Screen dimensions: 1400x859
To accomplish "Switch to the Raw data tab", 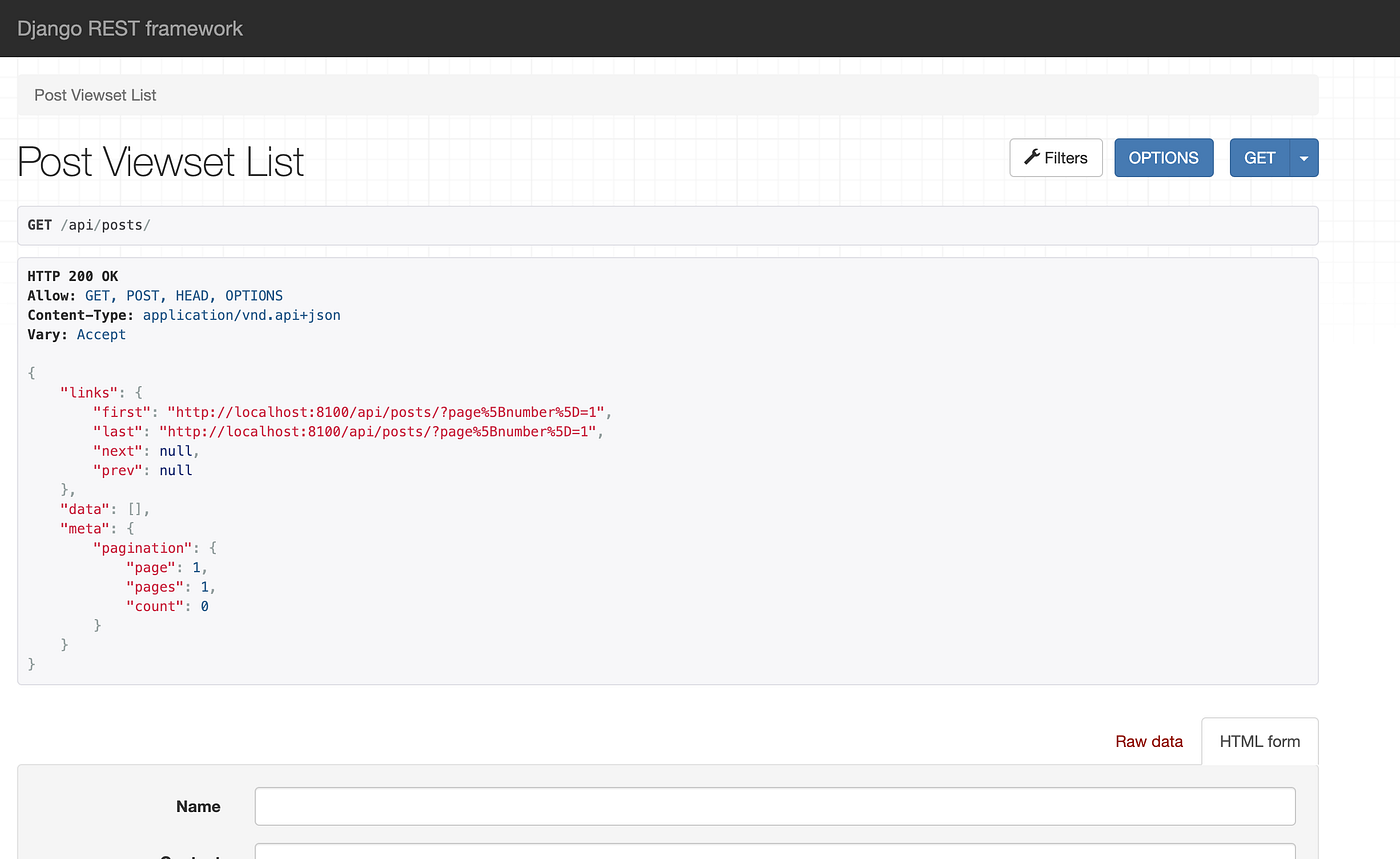I will coord(1148,741).
